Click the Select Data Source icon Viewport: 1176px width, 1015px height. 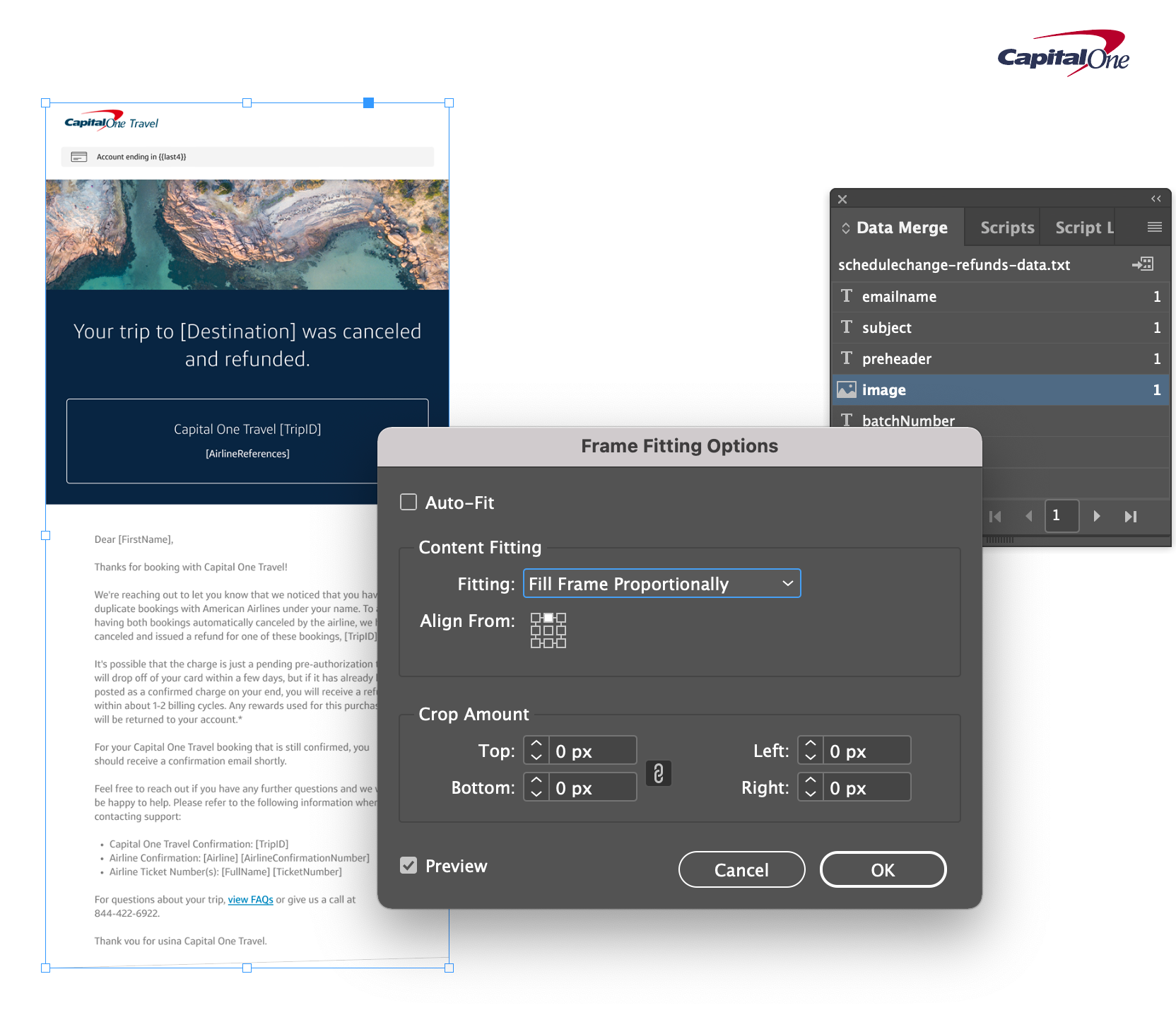1142,264
